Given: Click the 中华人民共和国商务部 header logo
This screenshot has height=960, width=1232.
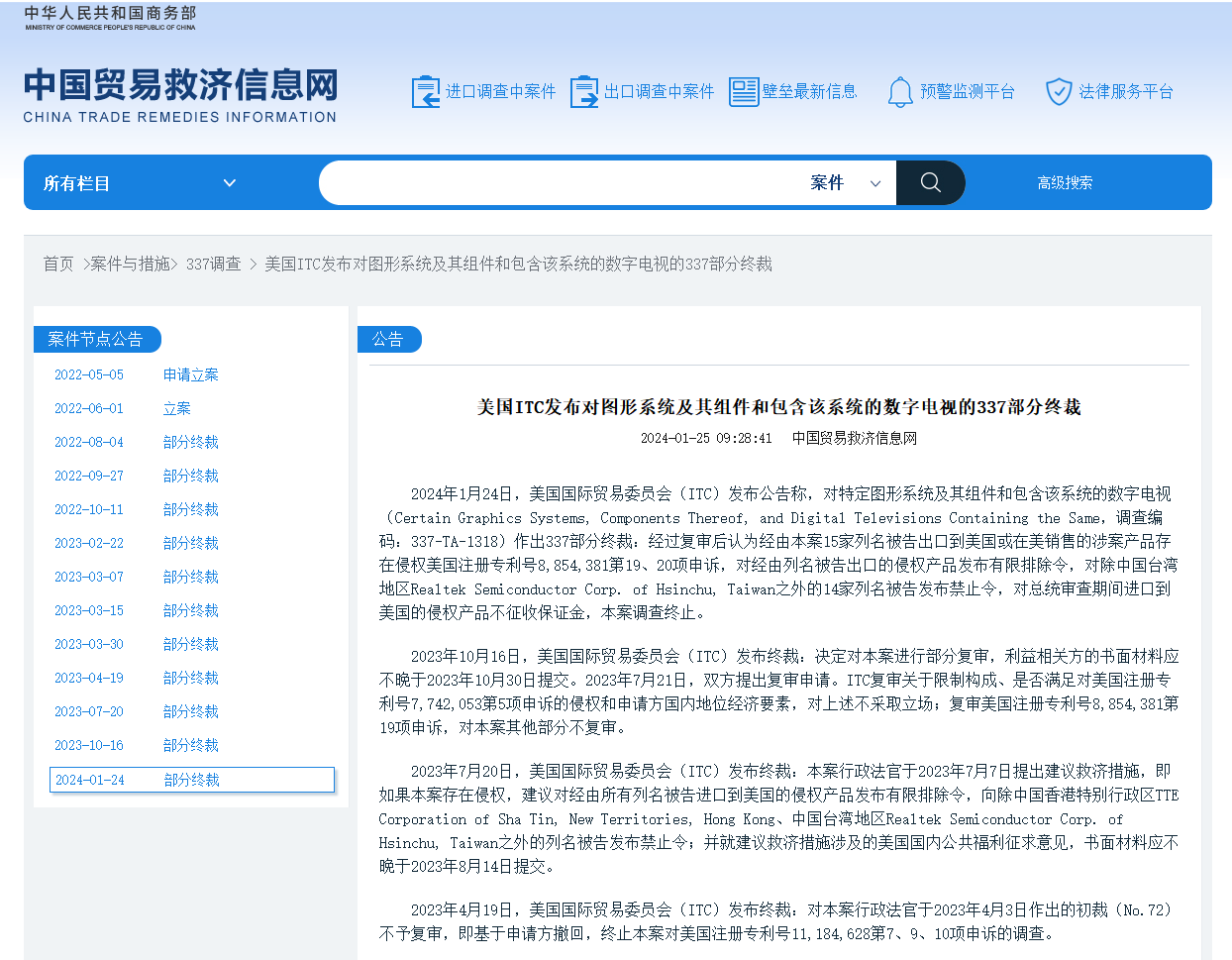Looking at the screenshot, I should pyautogui.click(x=110, y=18).
